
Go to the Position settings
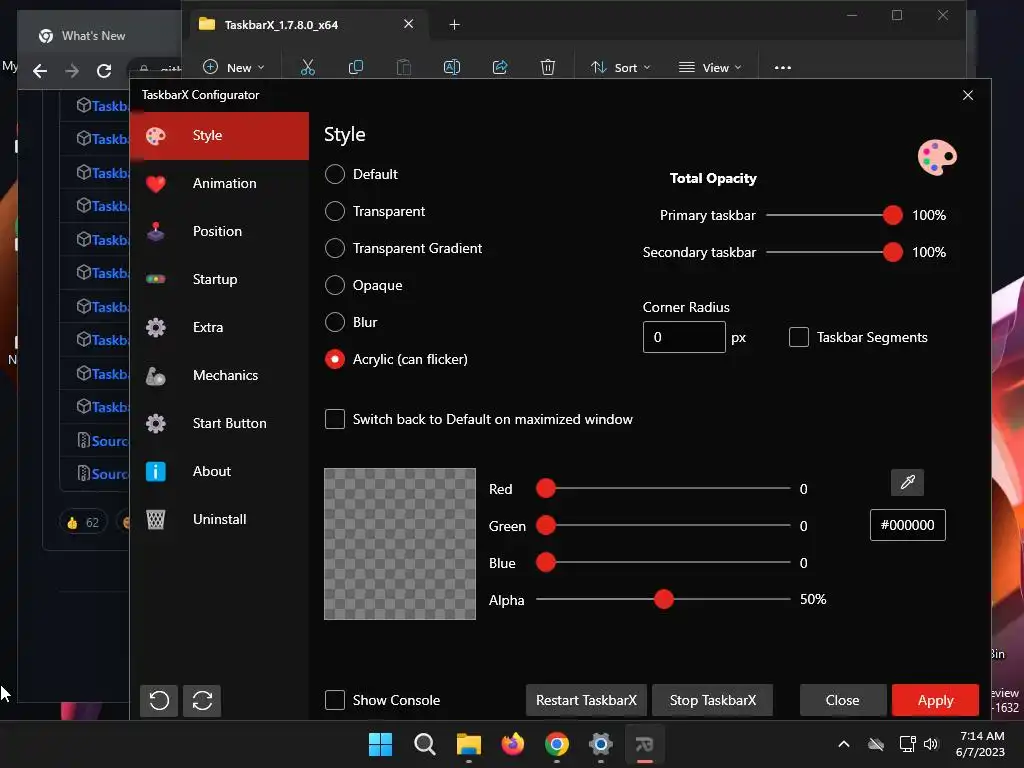click(x=219, y=231)
